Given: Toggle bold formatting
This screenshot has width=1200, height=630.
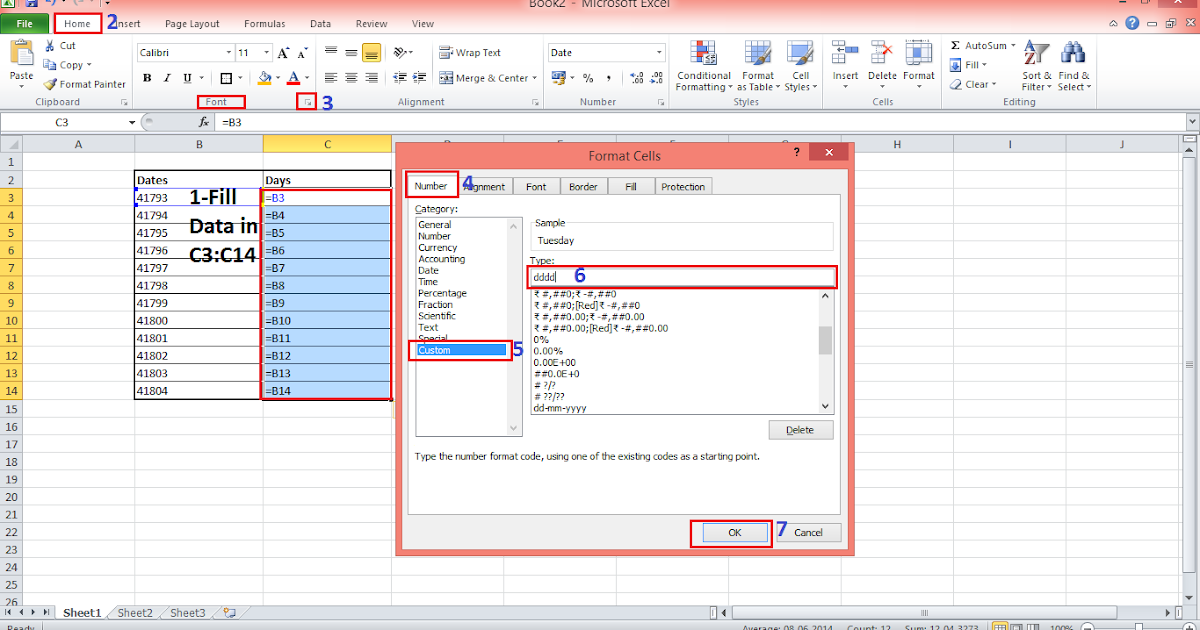Looking at the screenshot, I should point(146,77).
